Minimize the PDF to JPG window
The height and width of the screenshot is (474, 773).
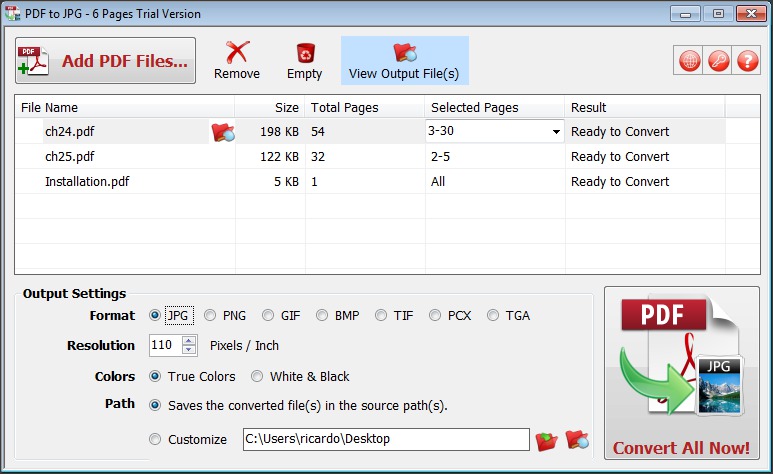tap(685, 14)
